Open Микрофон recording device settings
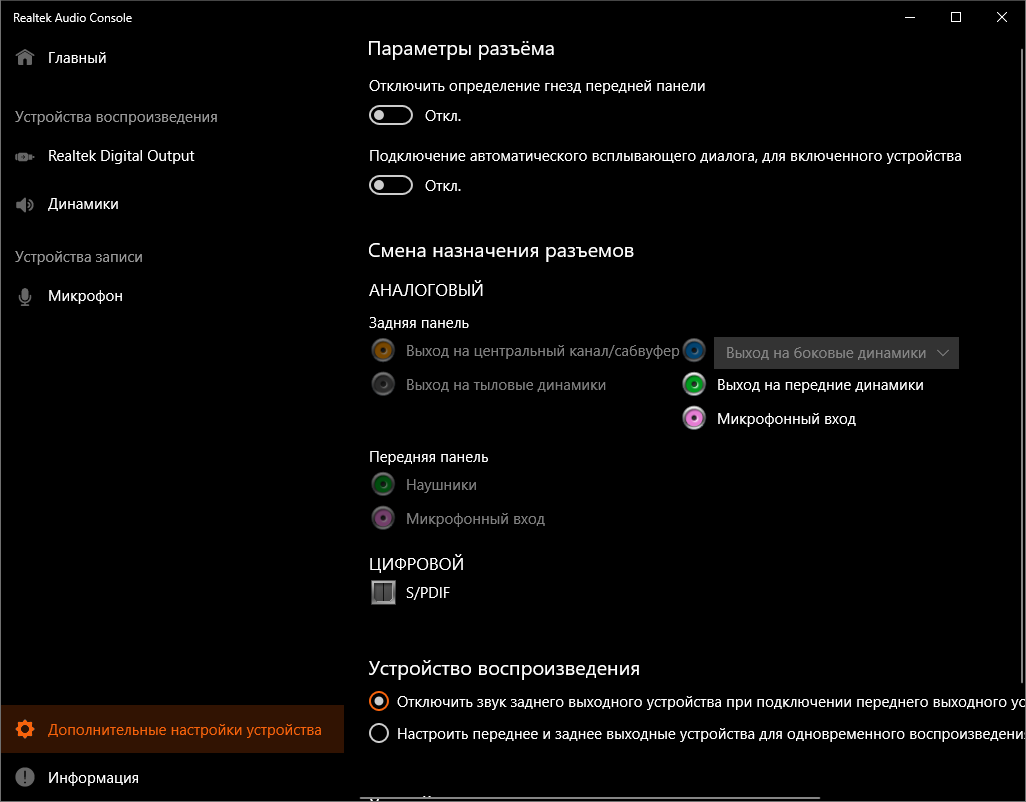The image size is (1026, 802). coord(85,296)
